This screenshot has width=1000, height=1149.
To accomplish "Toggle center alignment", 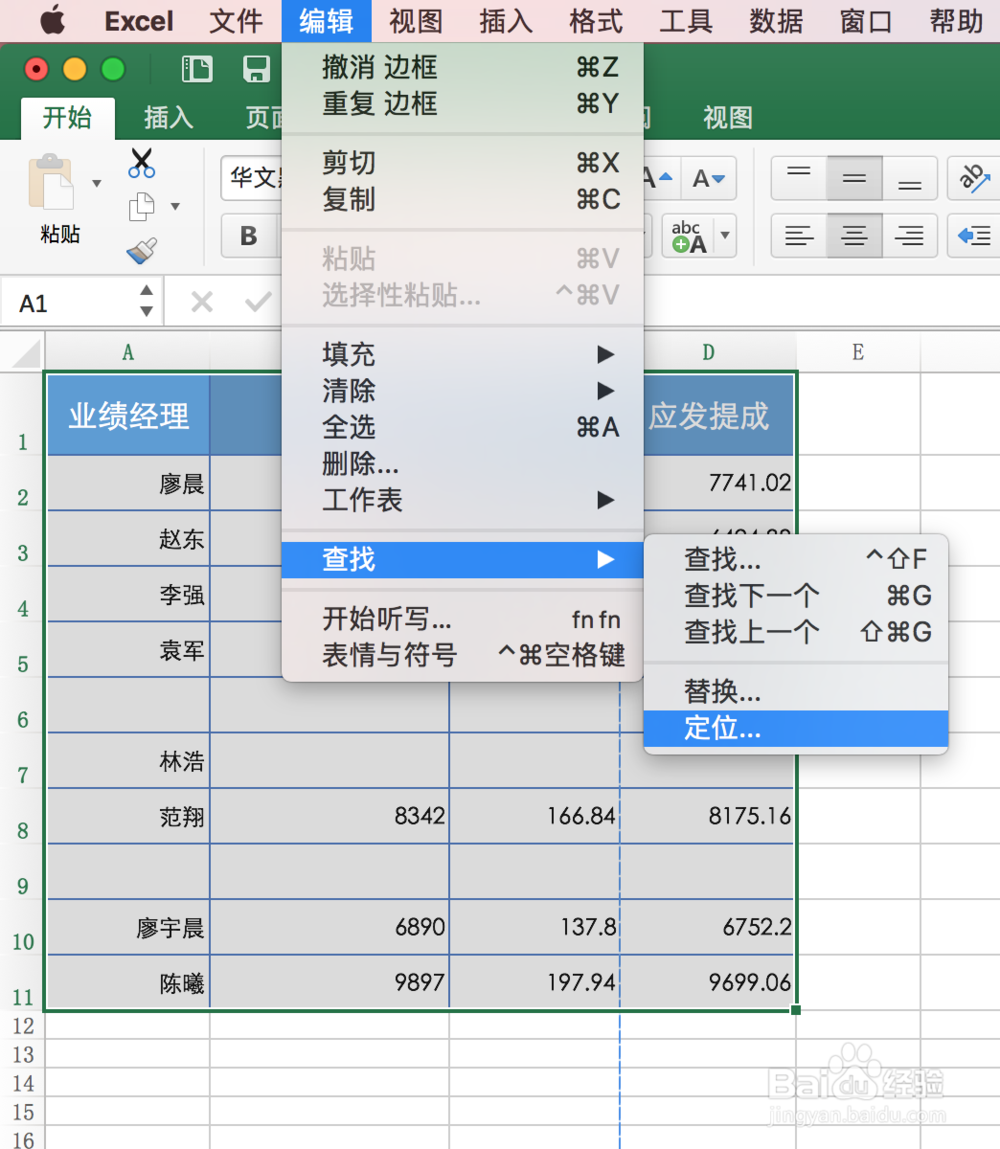I will pyautogui.click(x=853, y=236).
